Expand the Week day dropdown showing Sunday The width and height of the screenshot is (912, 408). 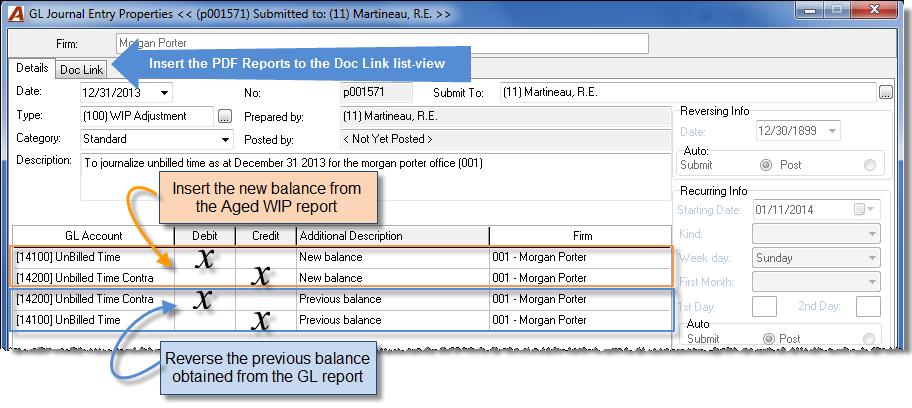click(x=872, y=258)
